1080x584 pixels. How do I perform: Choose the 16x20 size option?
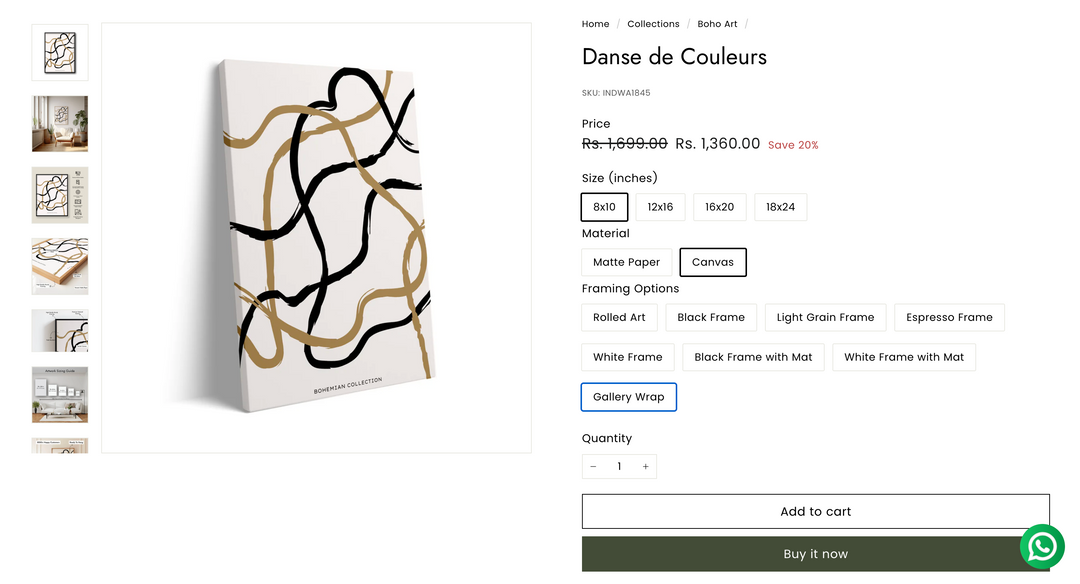coord(719,207)
